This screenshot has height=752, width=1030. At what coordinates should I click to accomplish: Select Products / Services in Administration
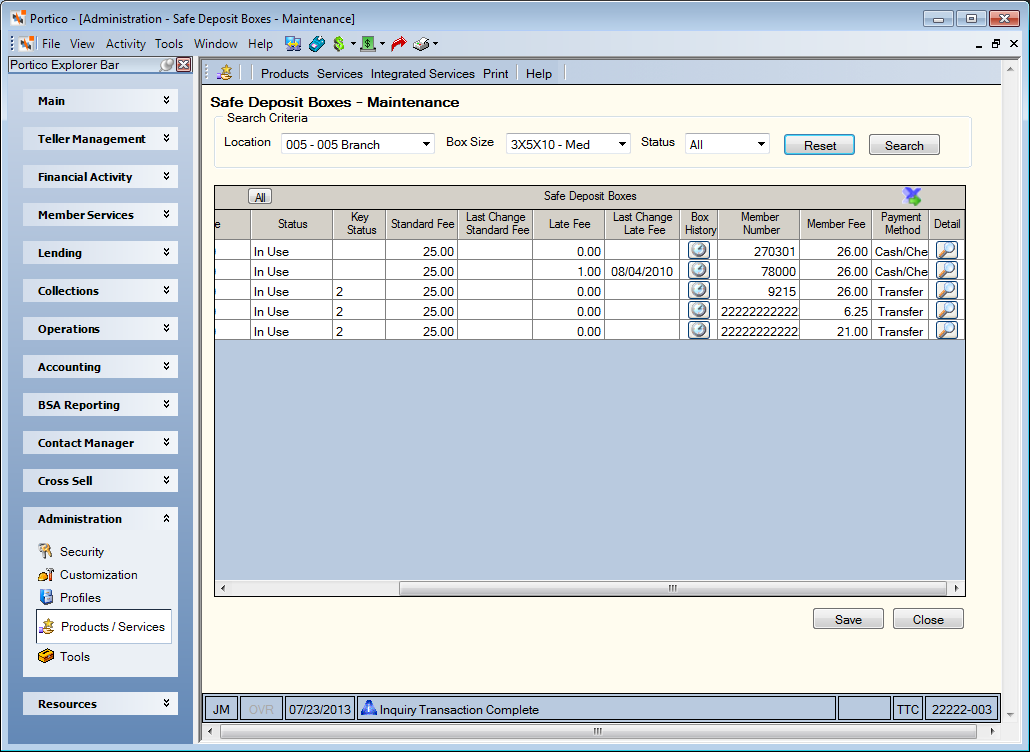click(x=104, y=627)
